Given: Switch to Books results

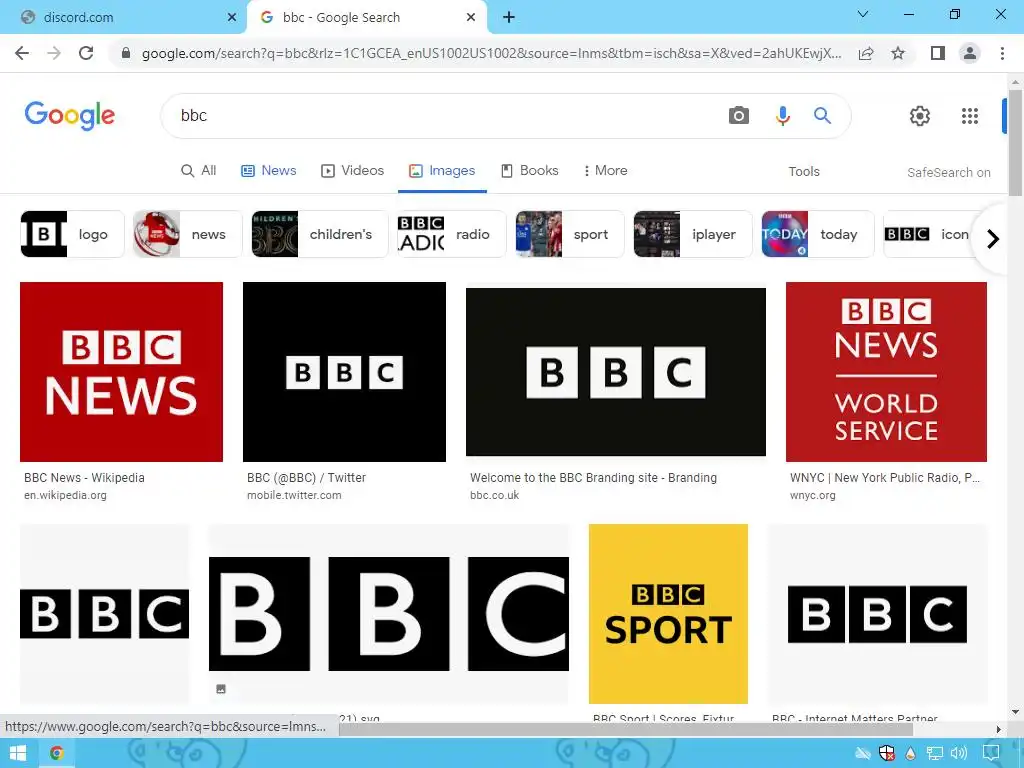Looking at the screenshot, I should tap(530, 170).
